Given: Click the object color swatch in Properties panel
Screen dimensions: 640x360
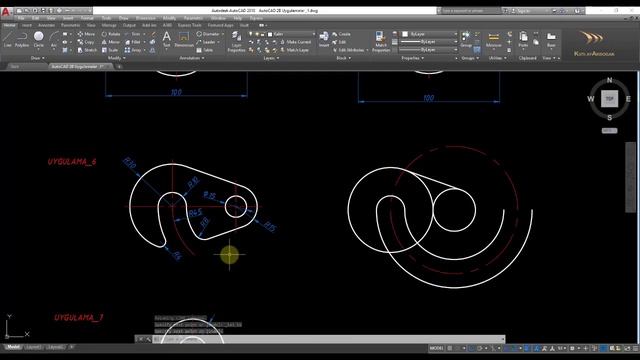Looking at the screenshot, I should coord(405,34).
